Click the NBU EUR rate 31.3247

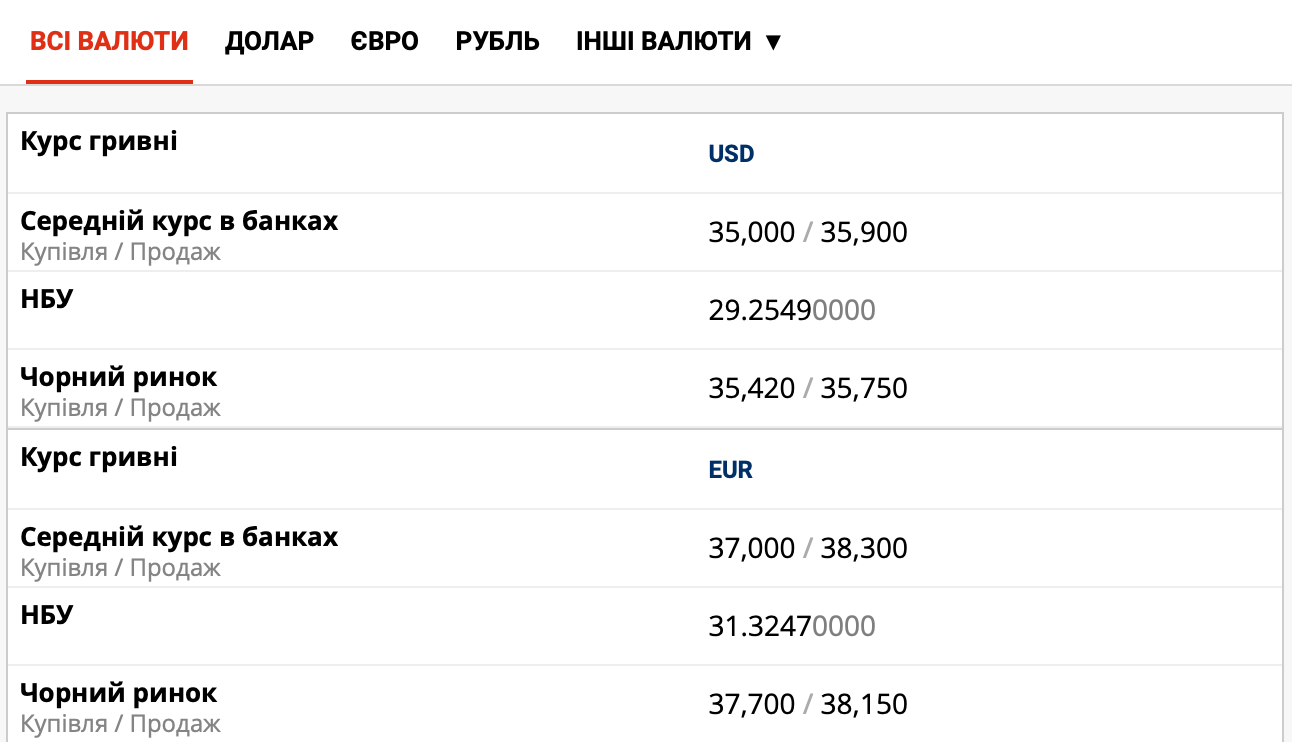point(791,627)
